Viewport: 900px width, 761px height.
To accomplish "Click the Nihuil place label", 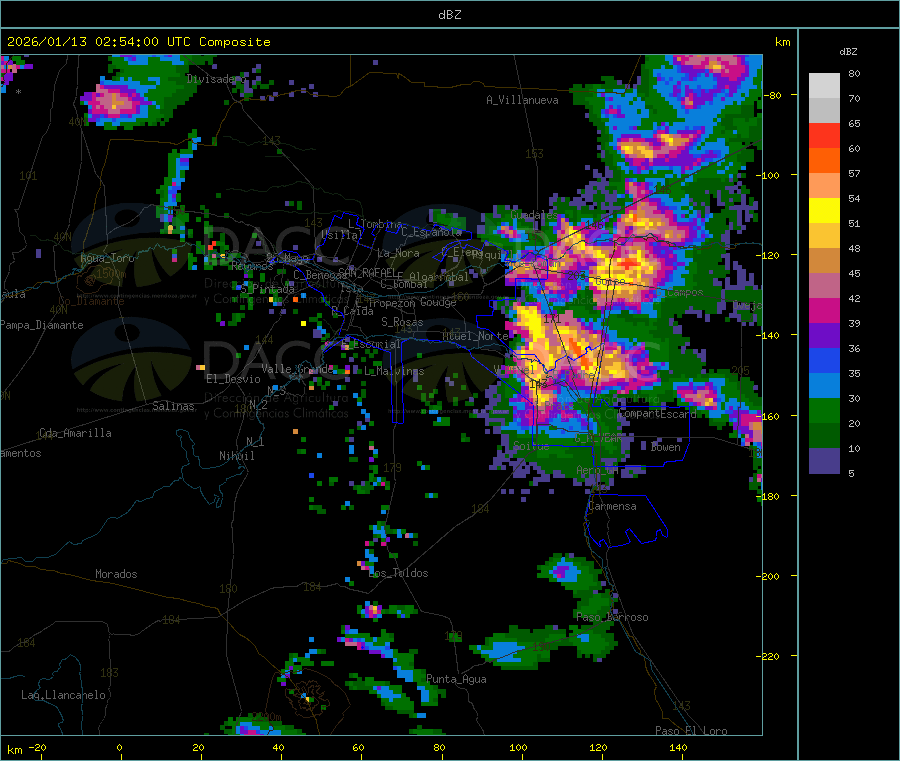I will (236, 456).
